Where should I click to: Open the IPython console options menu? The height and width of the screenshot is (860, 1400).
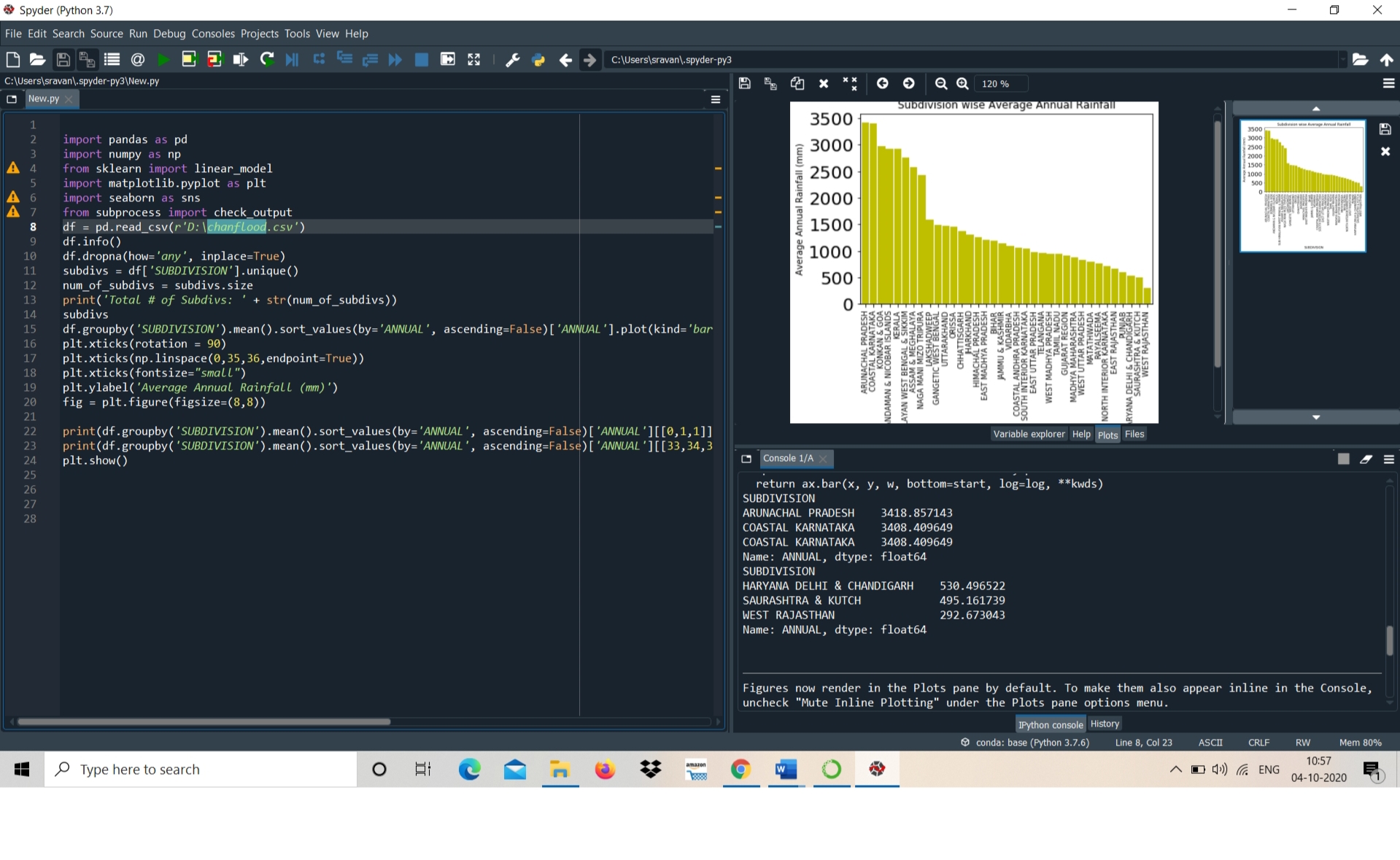point(1388,459)
